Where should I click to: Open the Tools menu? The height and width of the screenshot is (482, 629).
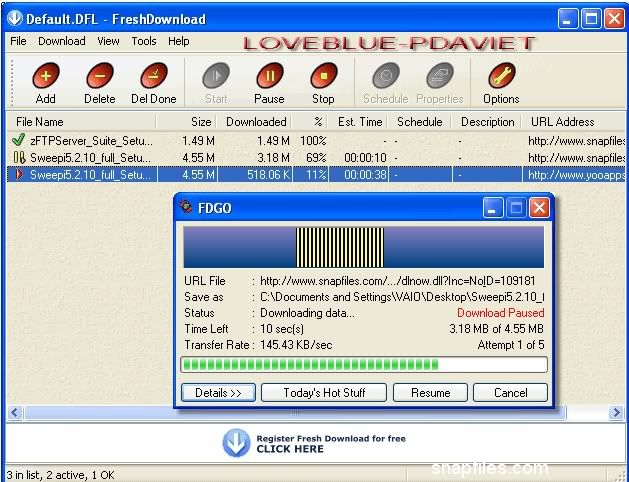[144, 41]
